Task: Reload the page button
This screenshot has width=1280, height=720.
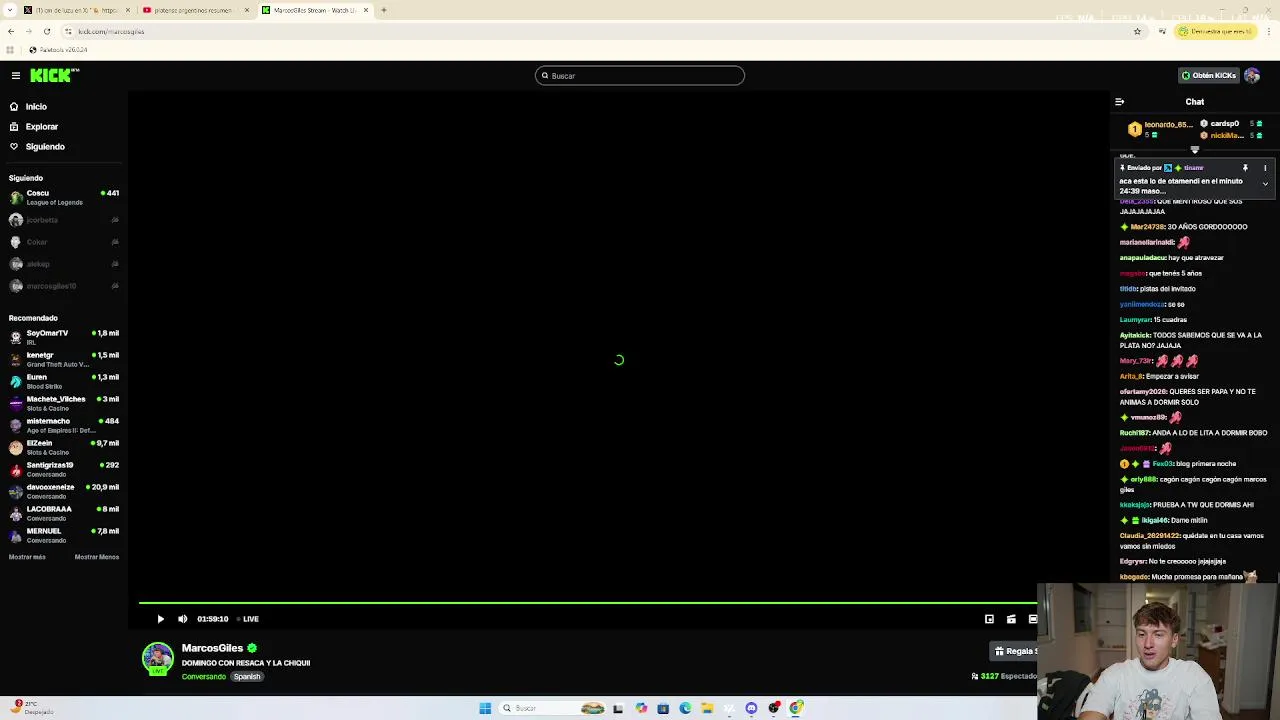Action: click(x=46, y=31)
